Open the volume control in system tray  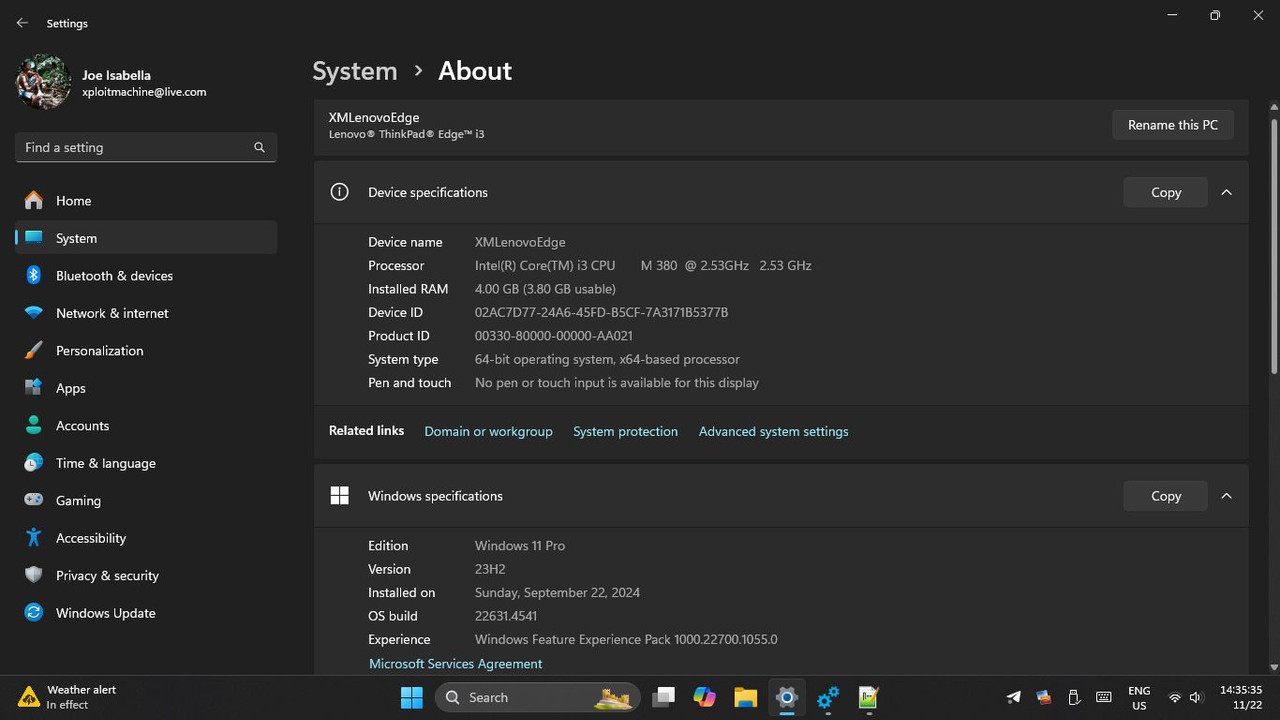click(x=1196, y=697)
